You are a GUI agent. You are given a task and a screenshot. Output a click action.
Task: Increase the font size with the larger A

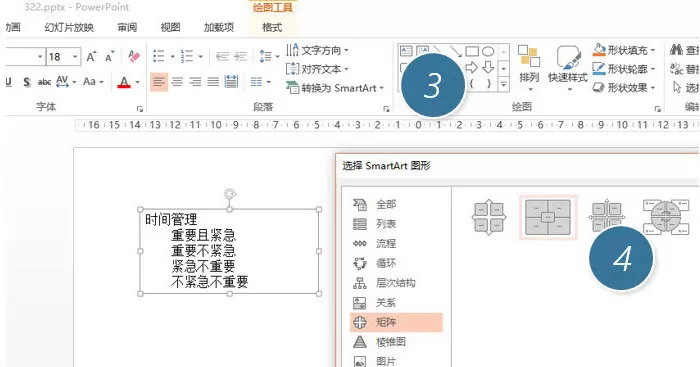click(x=91, y=57)
